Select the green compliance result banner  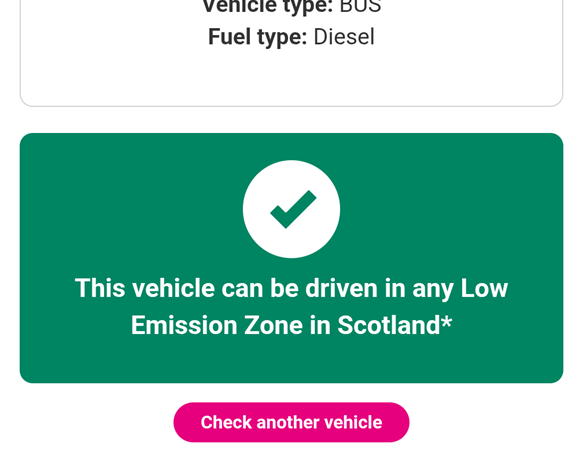tap(292, 258)
